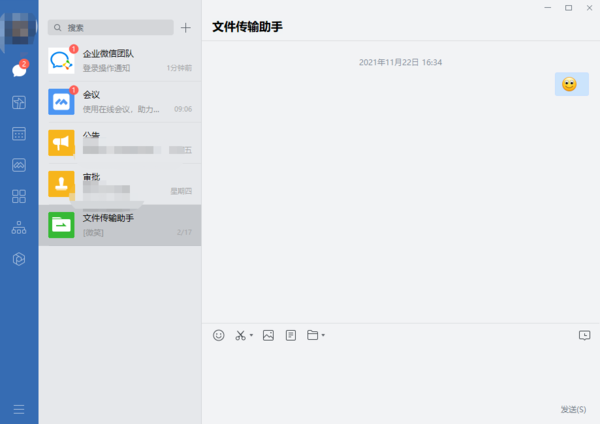Screen dimensions: 600x424
Task: Click the smiley emoji message bubble
Action: (x=569, y=85)
